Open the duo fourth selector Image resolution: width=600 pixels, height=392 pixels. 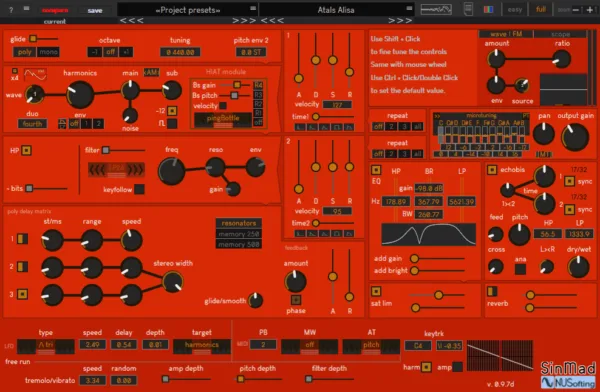[32, 124]
